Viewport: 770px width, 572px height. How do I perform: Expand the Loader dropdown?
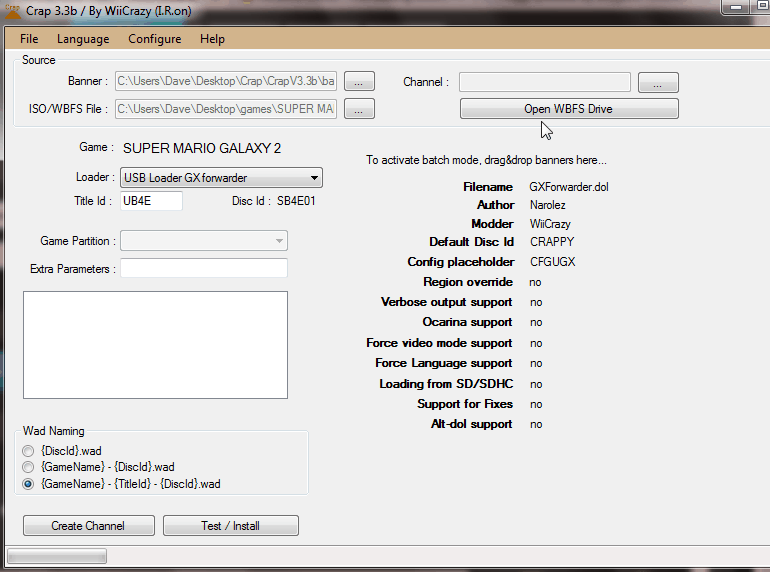pyautogui.click(x=221, y=178)
